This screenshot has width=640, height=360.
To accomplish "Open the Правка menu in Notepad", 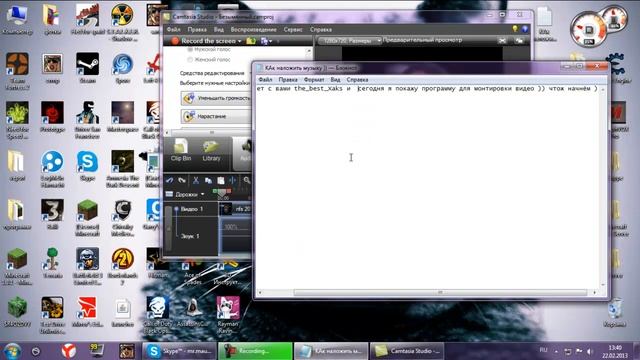I will pos(288,80).
